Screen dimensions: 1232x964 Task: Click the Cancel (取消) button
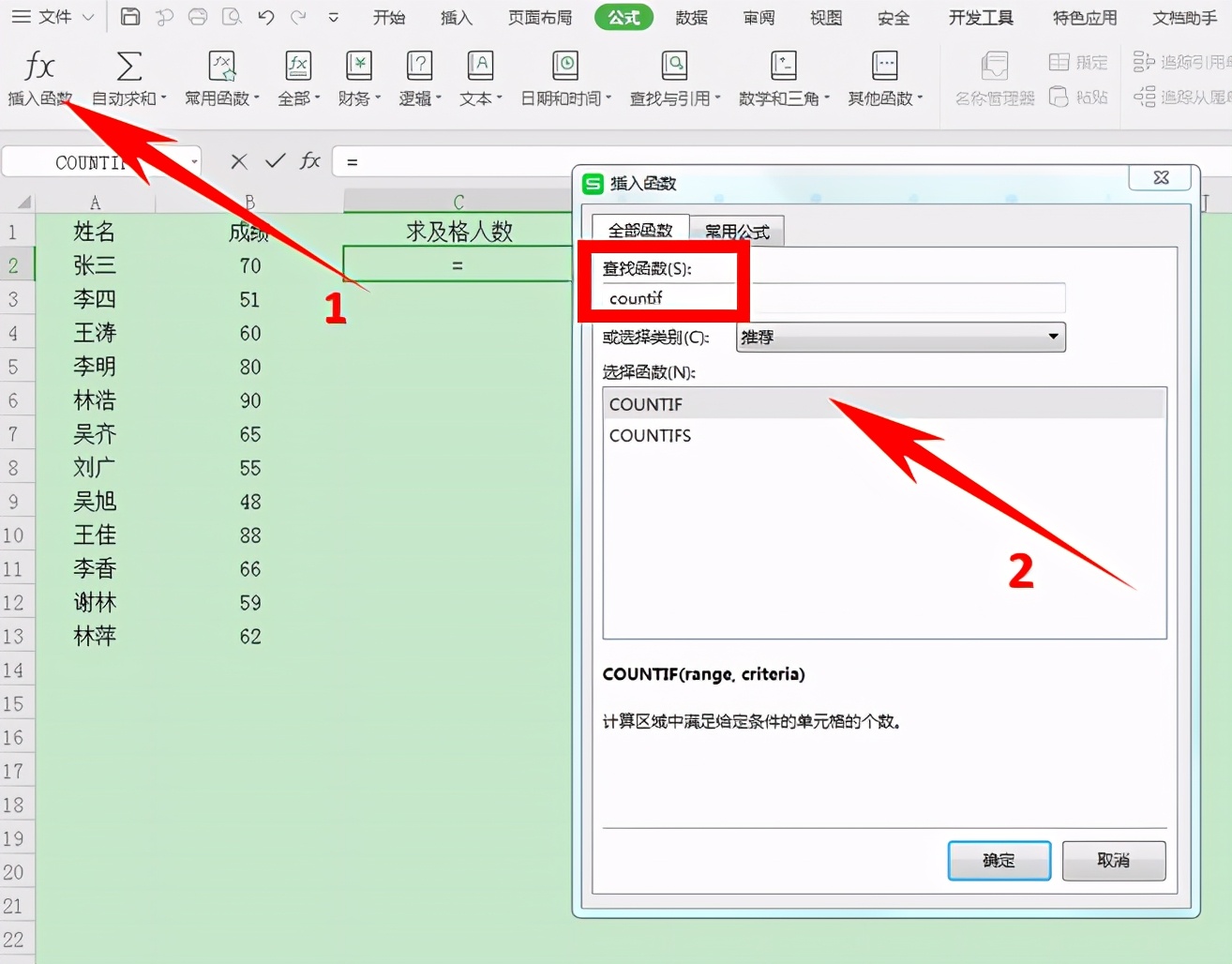[1114, 860]
